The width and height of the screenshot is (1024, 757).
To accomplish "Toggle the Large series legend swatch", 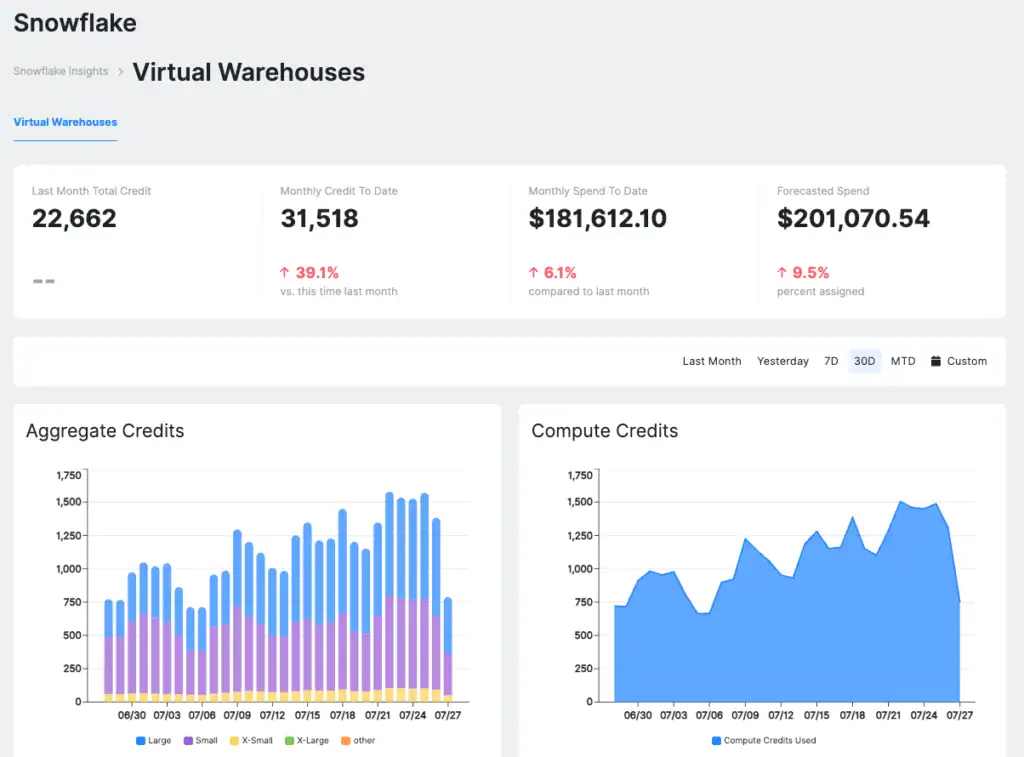I will 140,741.
